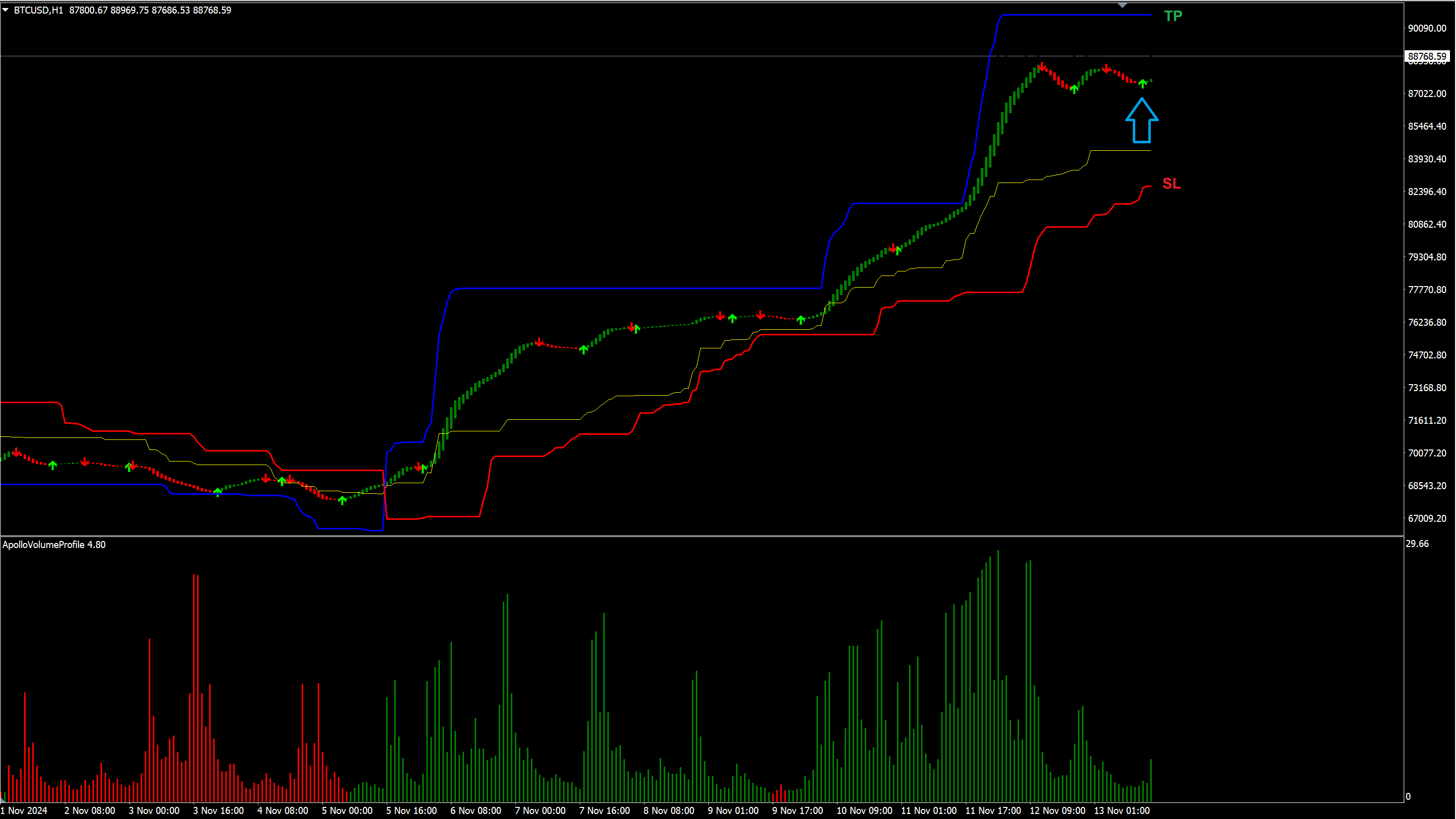Click the 13 Nov 01:00 time label
The height and width of the screenshot is (819, 1456).
[1123, 810]
